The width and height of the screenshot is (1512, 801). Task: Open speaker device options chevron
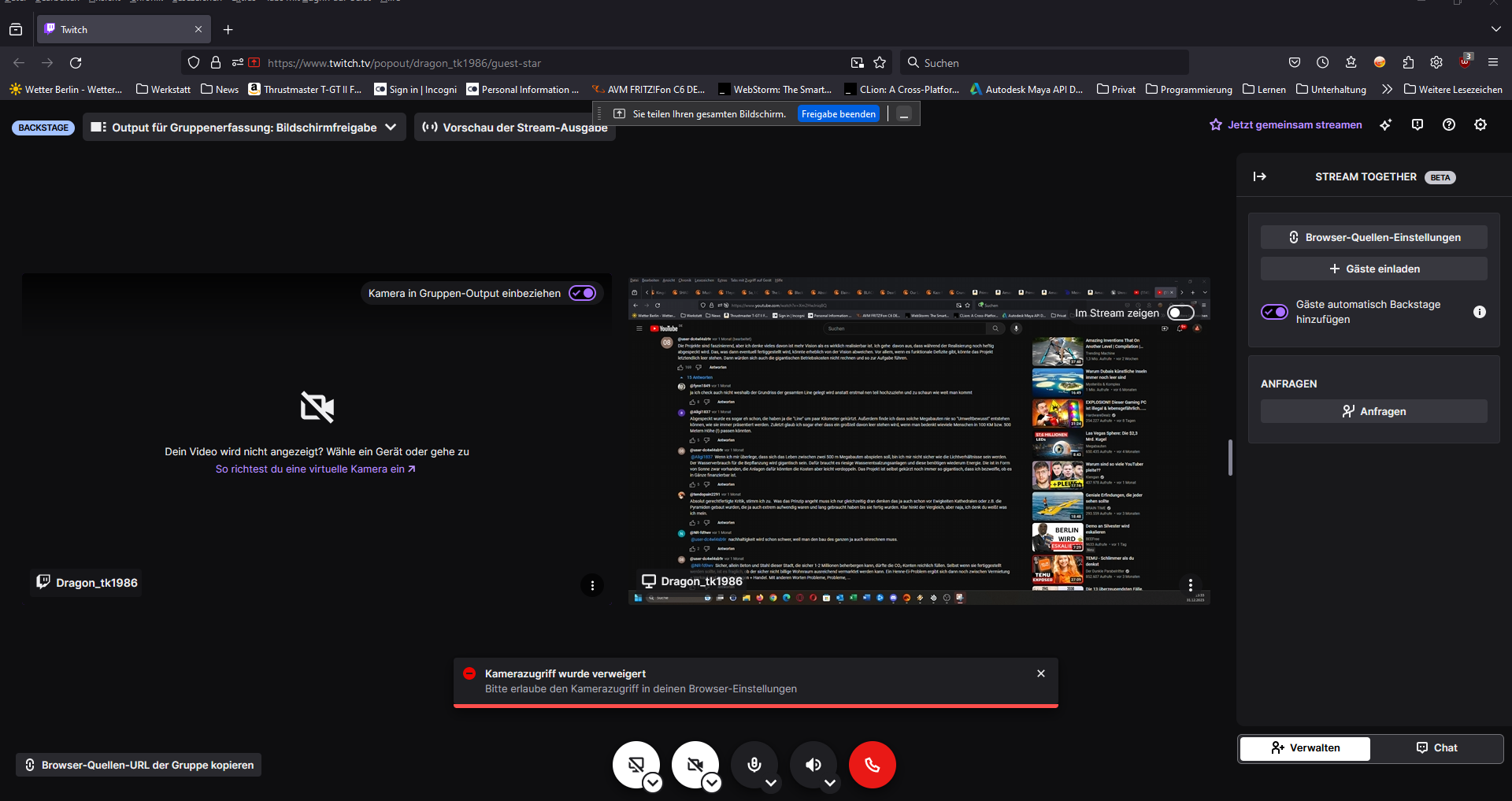(x=830, y=784)
